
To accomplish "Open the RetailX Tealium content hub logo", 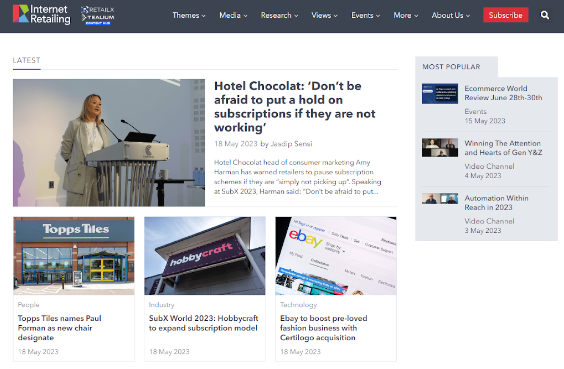I will click(98, 15).
